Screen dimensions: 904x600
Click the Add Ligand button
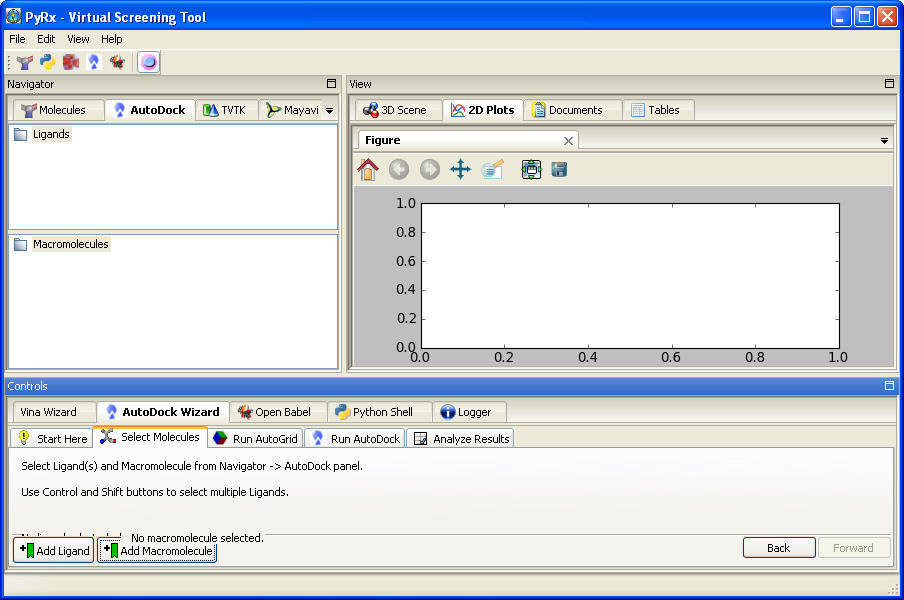pyautogui.click(x=54, y=550)
